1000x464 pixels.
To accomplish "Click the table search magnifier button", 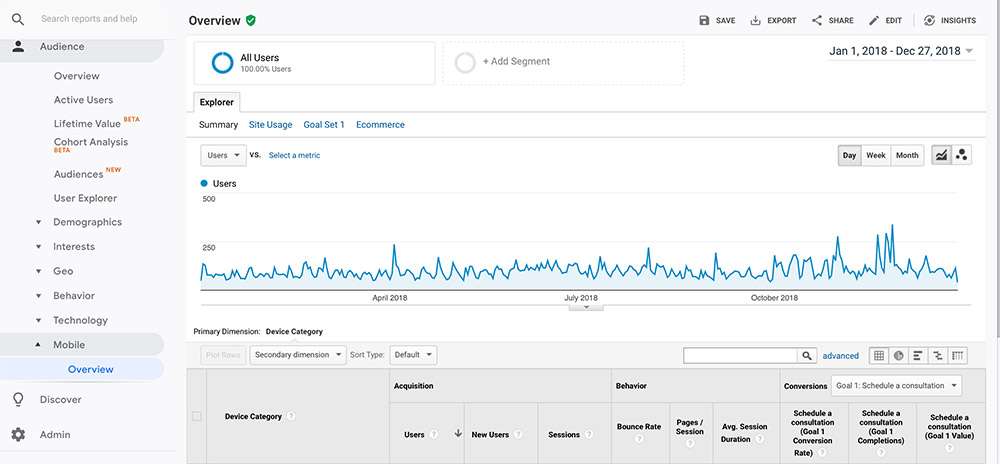I will [x=807, y=356].
